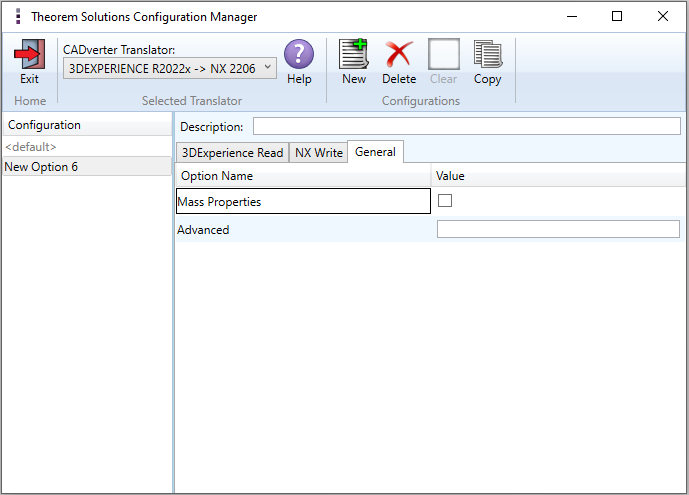
Task: Close the Configuration Manager window
Action: (x=663, y=16)
